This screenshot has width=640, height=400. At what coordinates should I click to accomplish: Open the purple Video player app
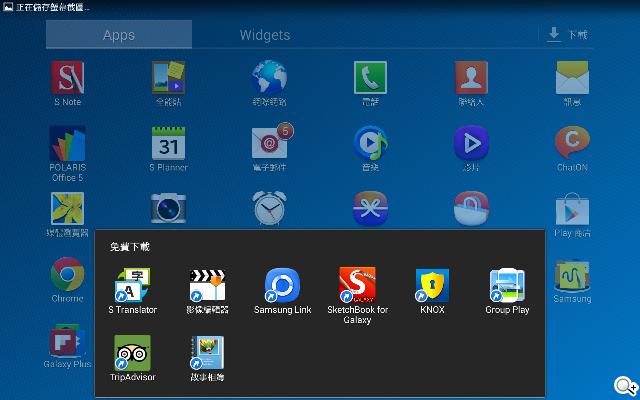tap(471, 143)
